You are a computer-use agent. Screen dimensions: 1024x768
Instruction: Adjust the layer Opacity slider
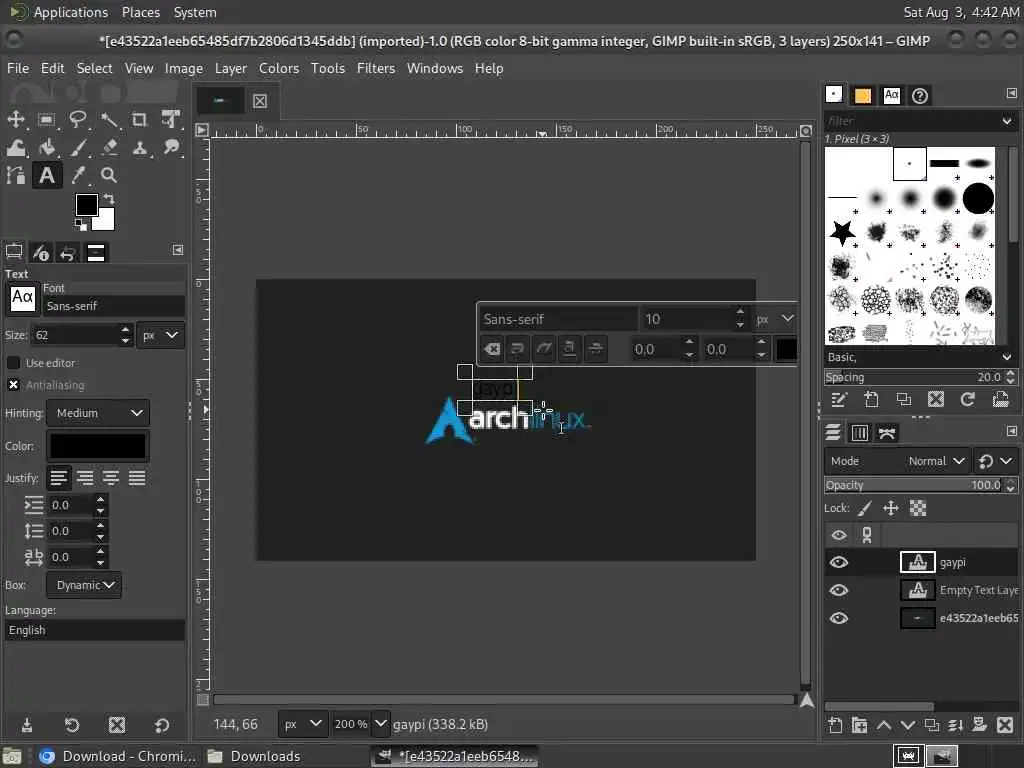click(x=914, y=485)
